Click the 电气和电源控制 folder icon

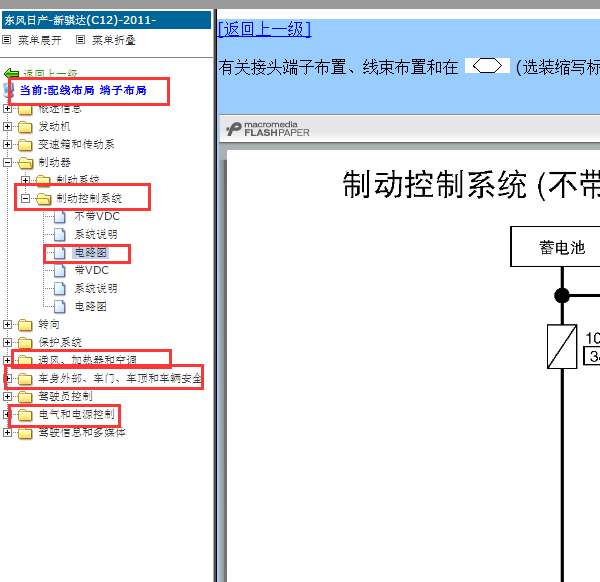(25, 414)
